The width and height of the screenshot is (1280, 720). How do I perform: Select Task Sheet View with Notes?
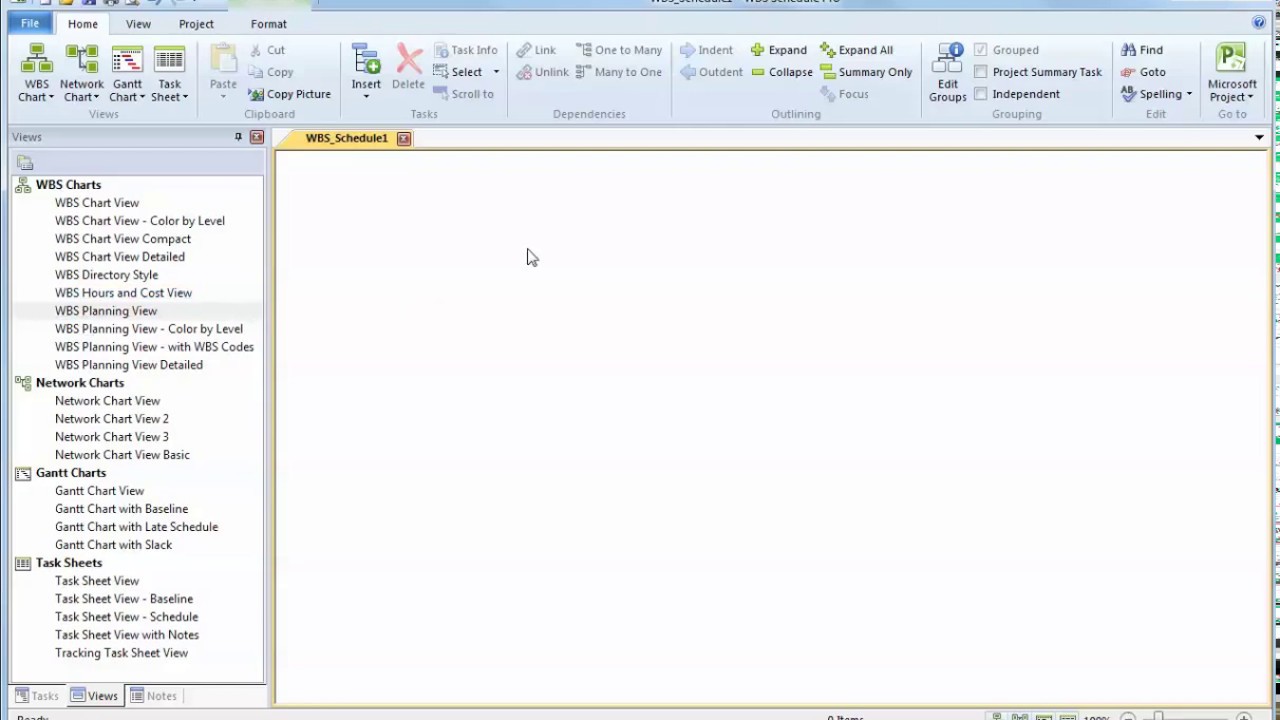tap(127, 635)
